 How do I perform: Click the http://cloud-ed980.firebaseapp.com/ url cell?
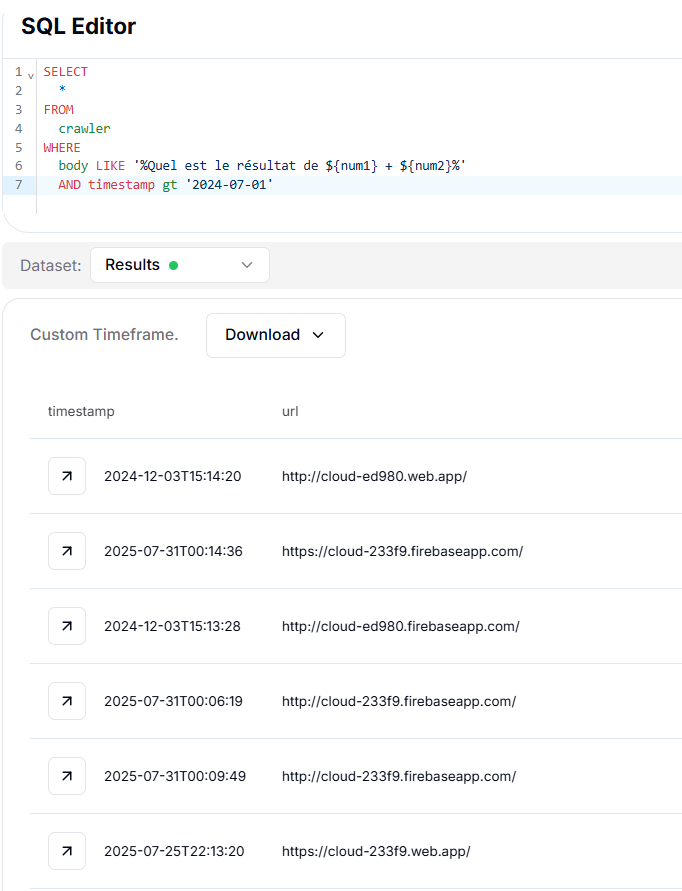pyautogui.click(x=401, y=626)
